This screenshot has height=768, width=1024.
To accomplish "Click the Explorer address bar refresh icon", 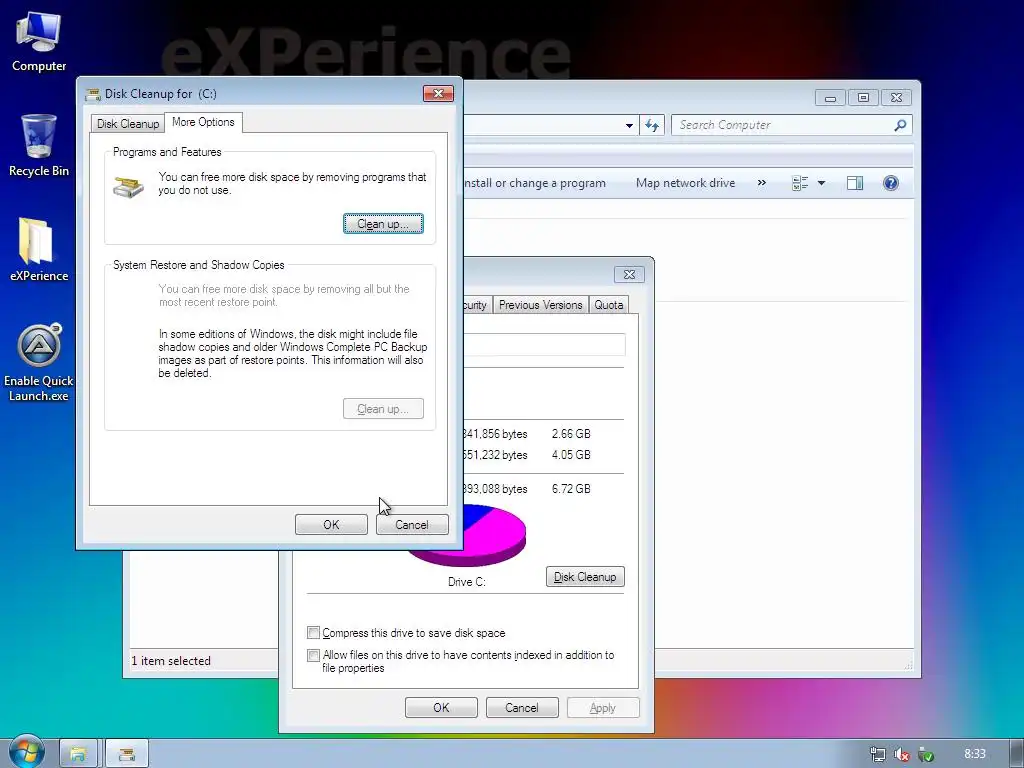I will (x=652, y=125).
